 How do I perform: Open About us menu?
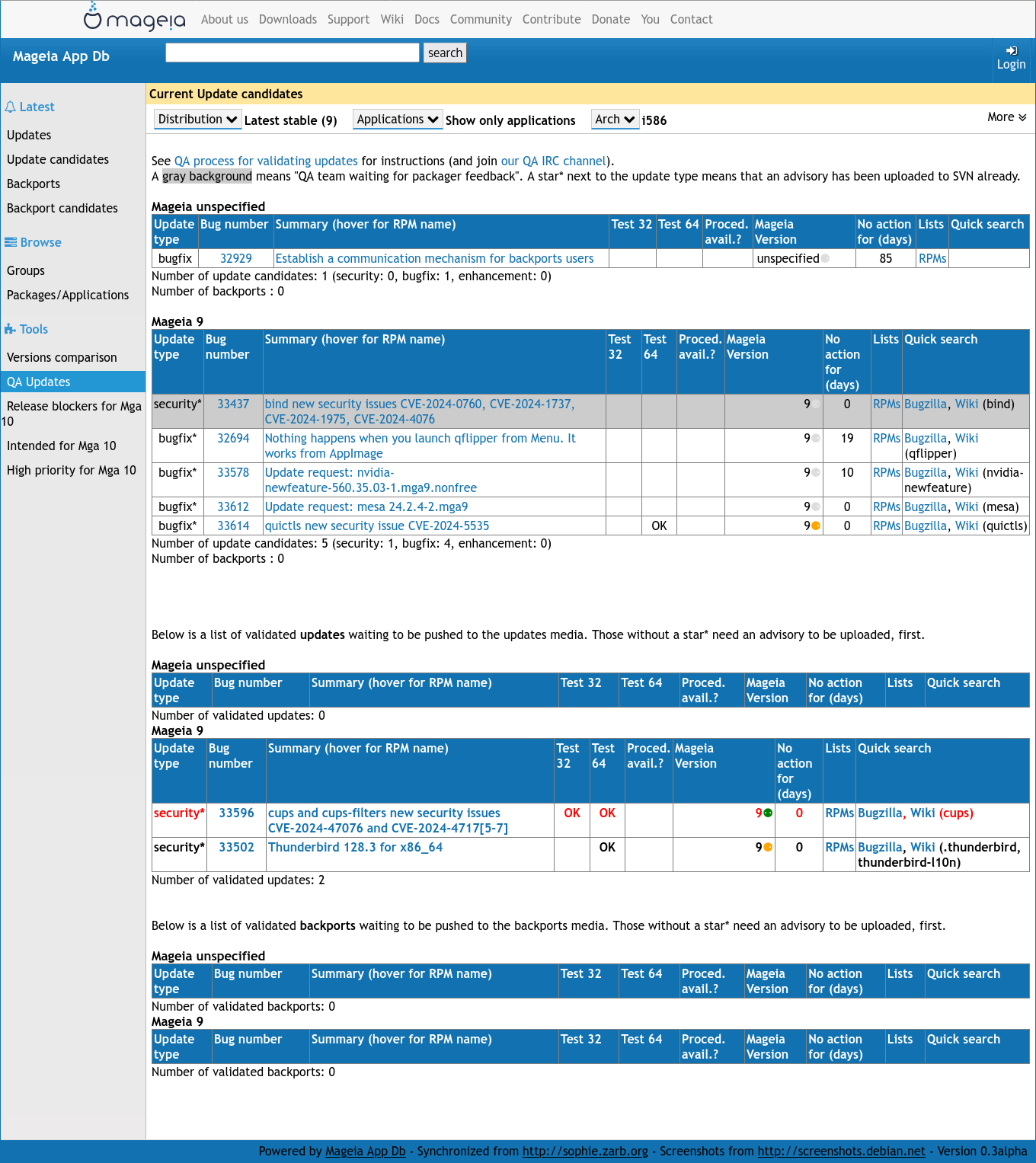[225, 20]
